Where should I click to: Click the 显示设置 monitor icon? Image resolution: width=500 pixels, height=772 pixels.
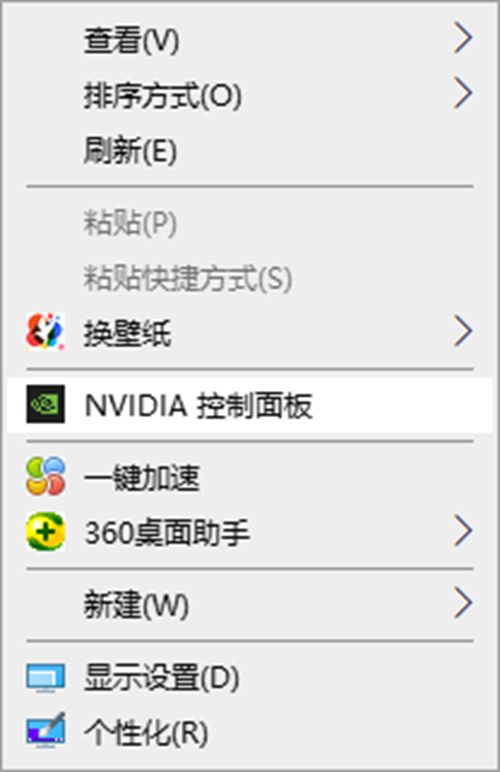point(45,678)
